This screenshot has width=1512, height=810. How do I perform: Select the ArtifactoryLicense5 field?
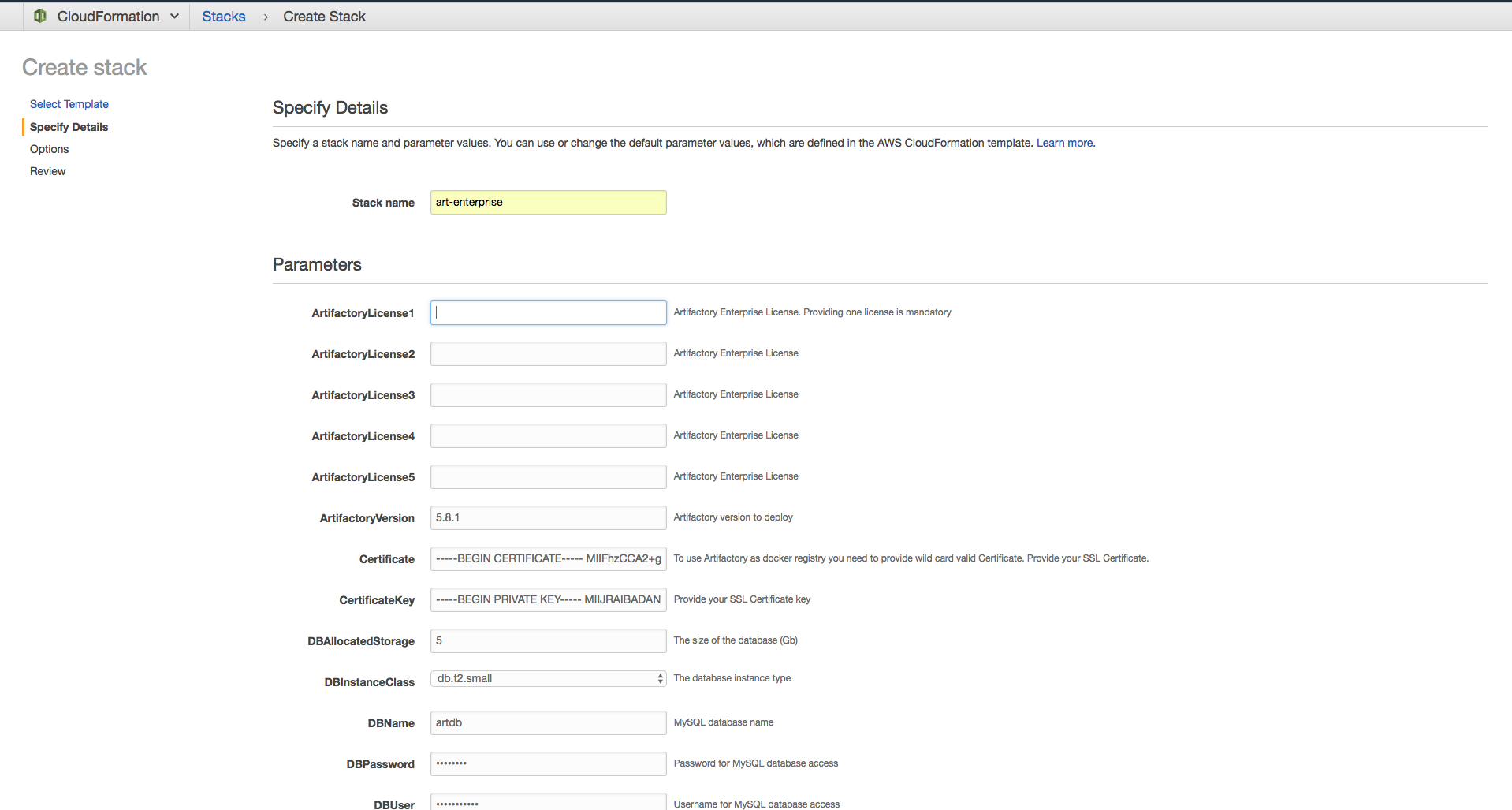click(547, 476)
